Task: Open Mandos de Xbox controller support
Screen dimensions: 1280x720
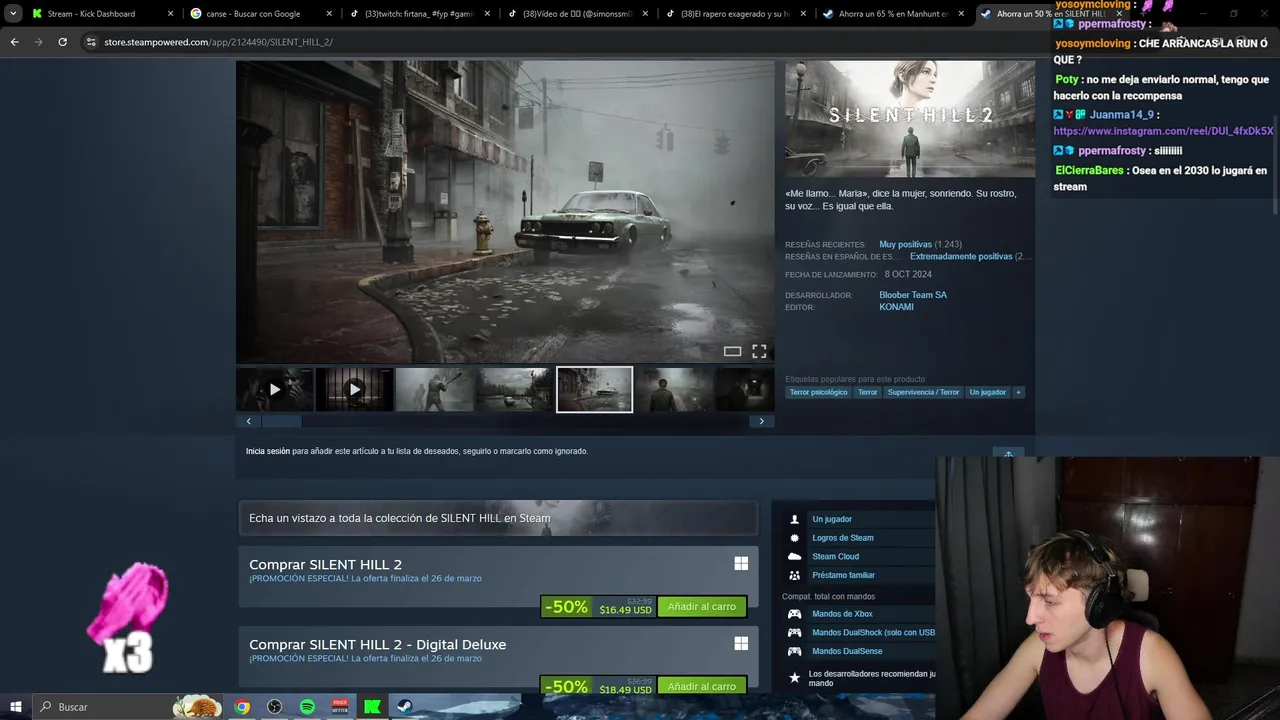Action: point(842,614)
